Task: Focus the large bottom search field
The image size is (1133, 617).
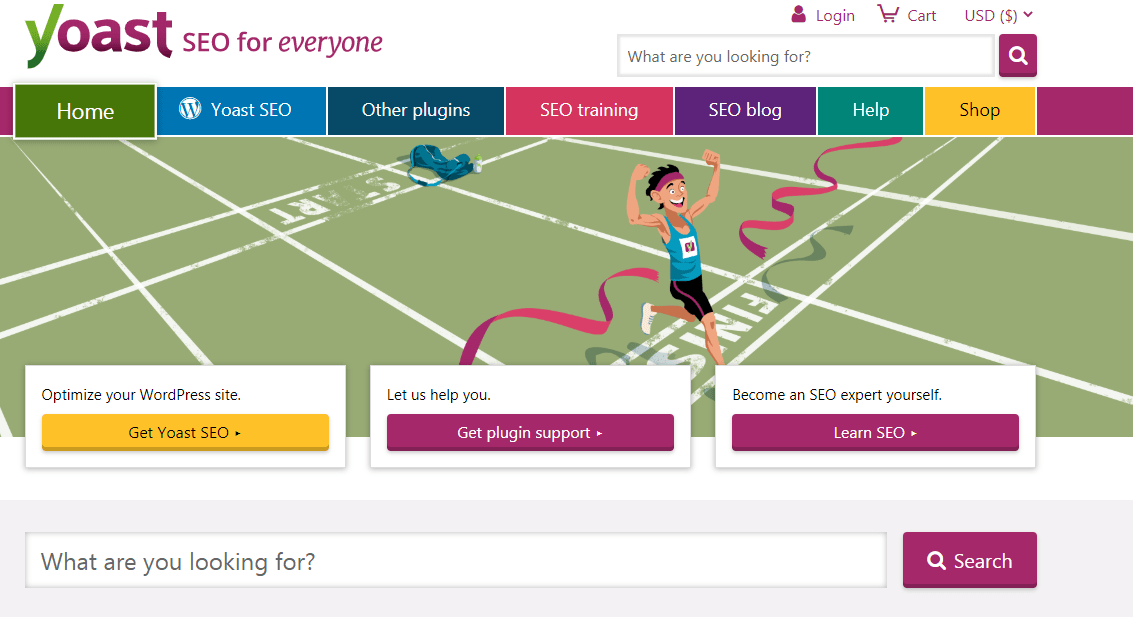Action: coord(456,561)
